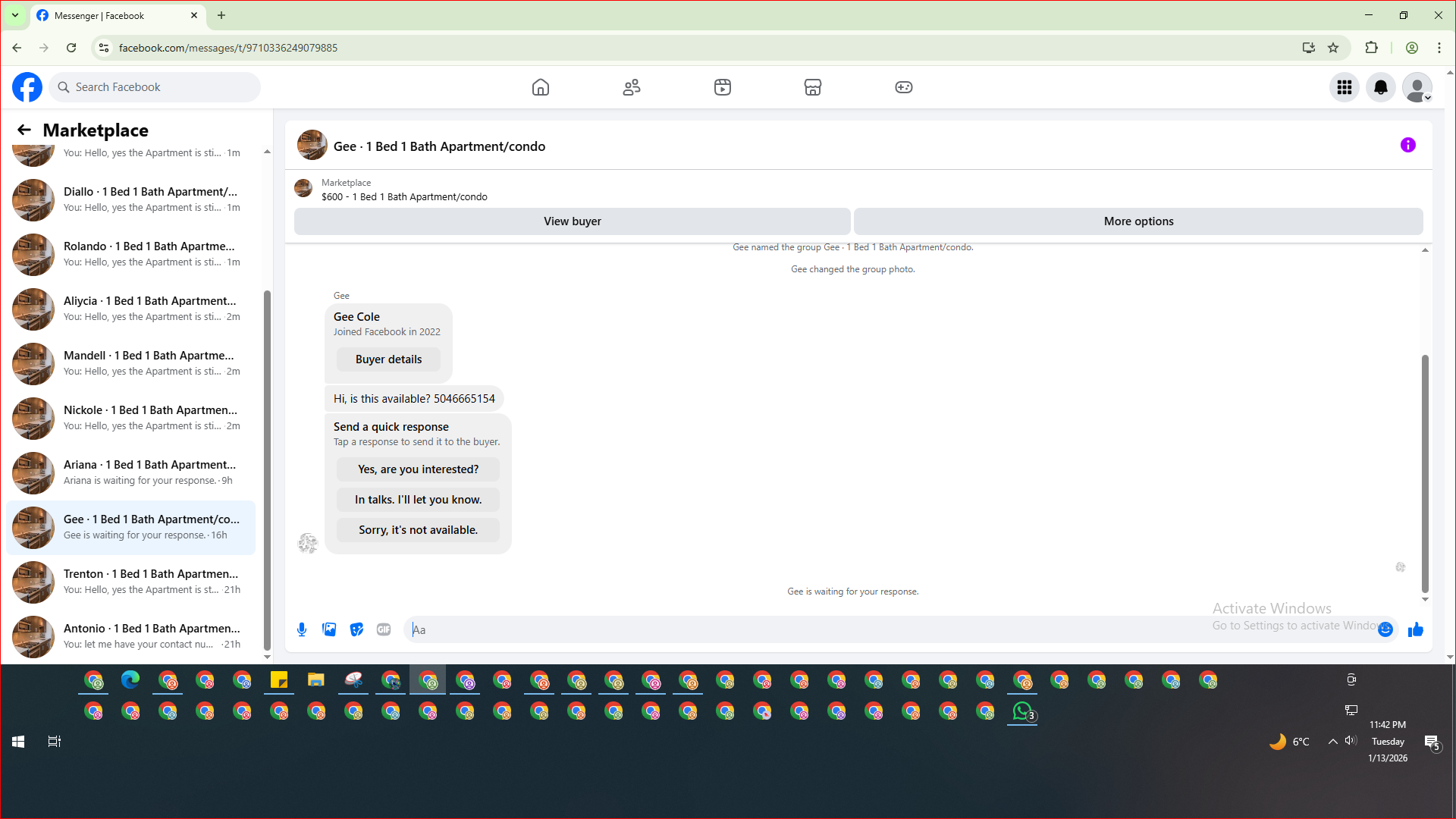
Task: Open the attach photo icon in composer
Action: coord(329,629)
